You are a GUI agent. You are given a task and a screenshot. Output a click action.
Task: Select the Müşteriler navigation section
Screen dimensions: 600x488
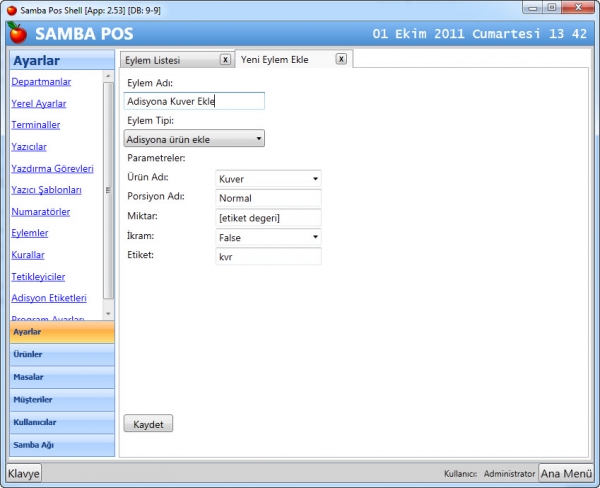(62, 400)
